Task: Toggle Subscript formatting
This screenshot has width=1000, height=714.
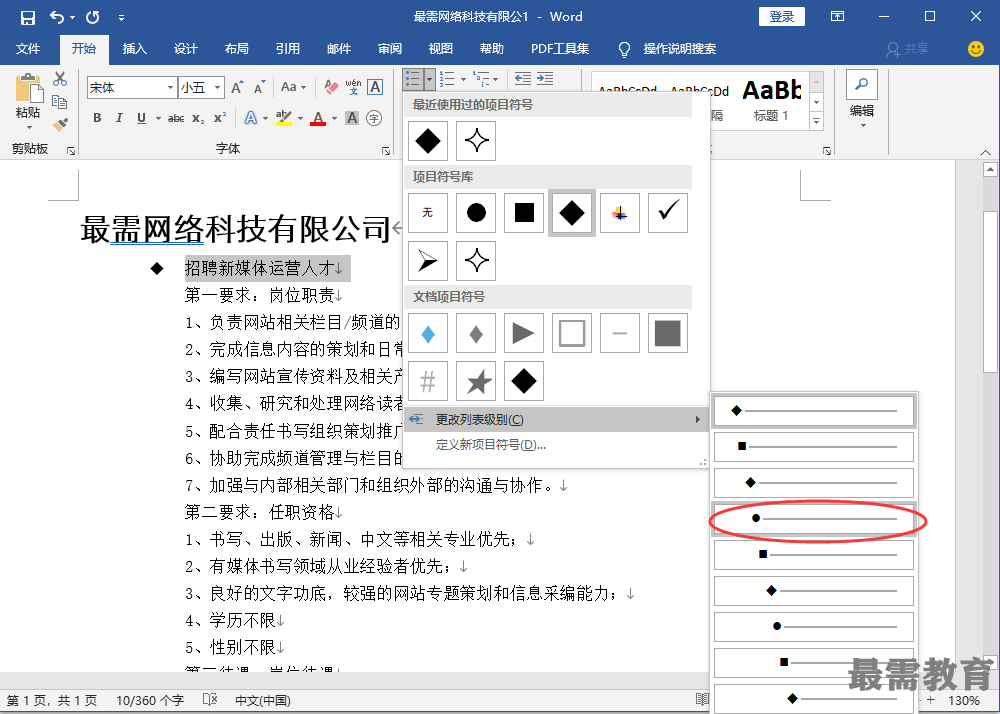Action: click(198, 119)
